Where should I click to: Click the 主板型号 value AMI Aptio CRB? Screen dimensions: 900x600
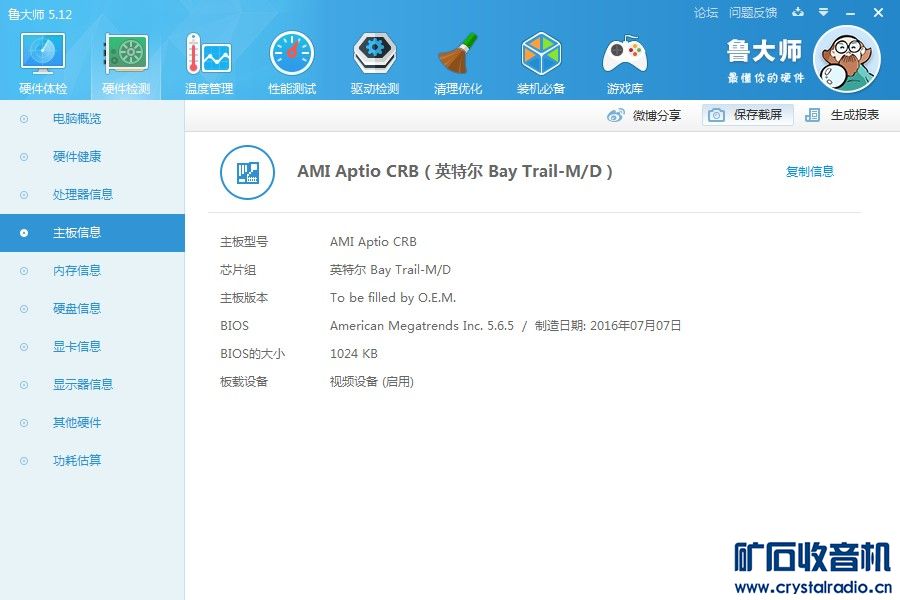[x=373, y=242]
